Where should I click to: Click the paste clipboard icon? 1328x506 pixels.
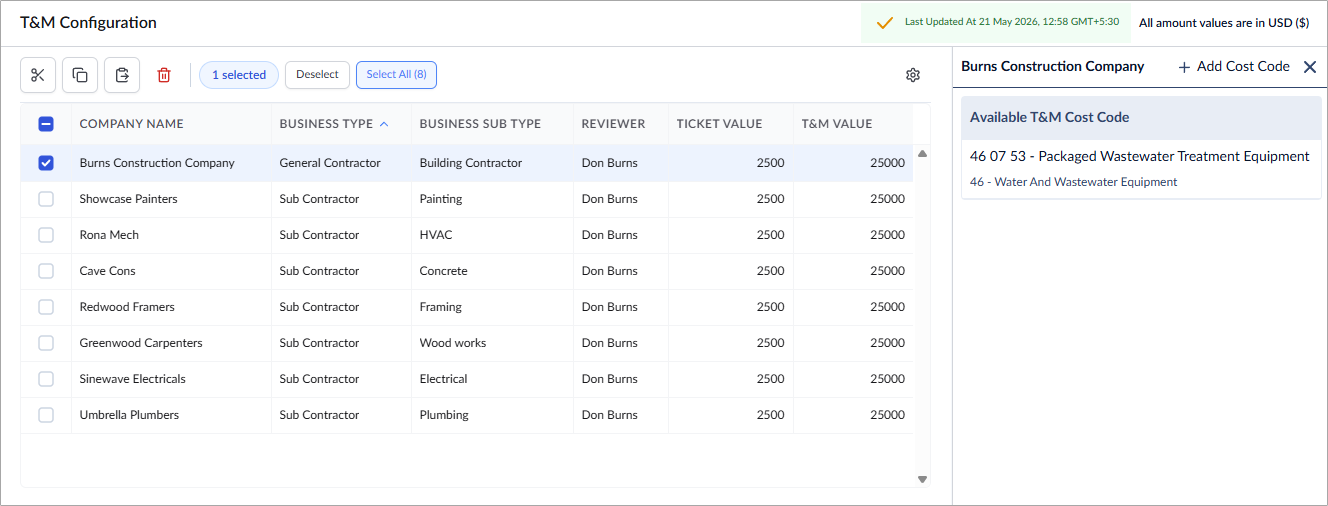(x=122, y=75)
